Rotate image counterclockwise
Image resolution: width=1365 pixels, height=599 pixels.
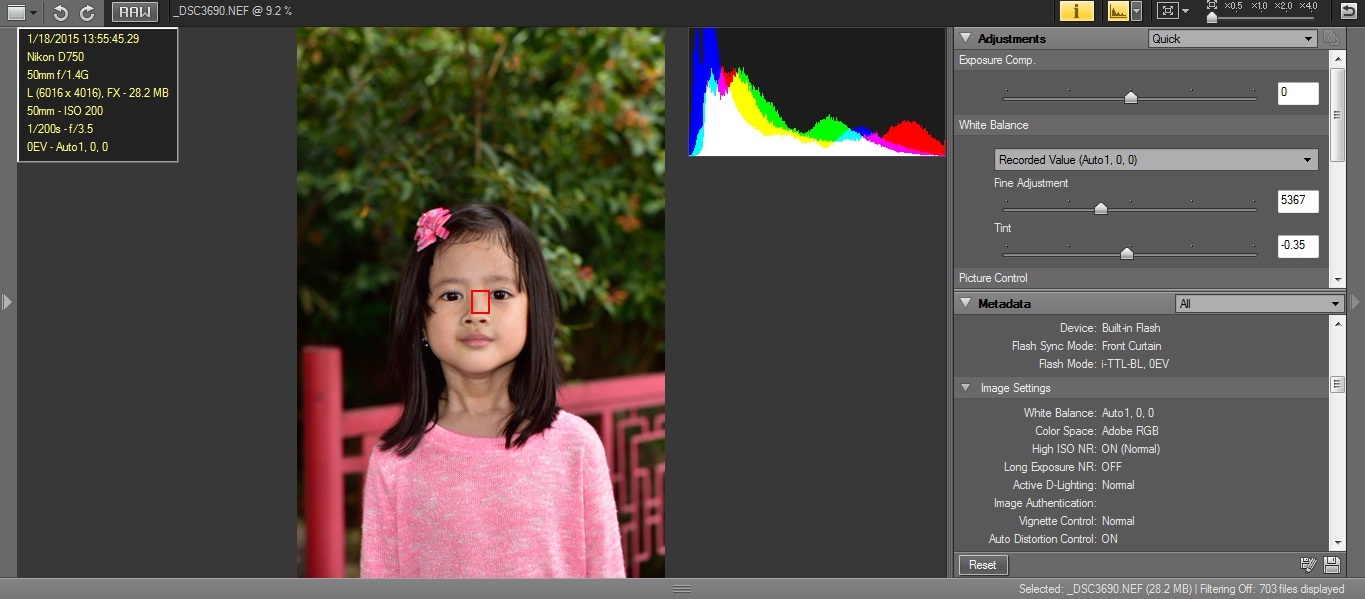pos(61,12)
